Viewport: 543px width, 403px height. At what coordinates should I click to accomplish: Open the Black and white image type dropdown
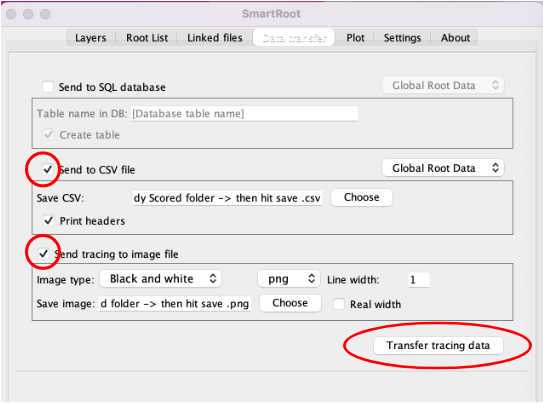click(x=161, y=279)
